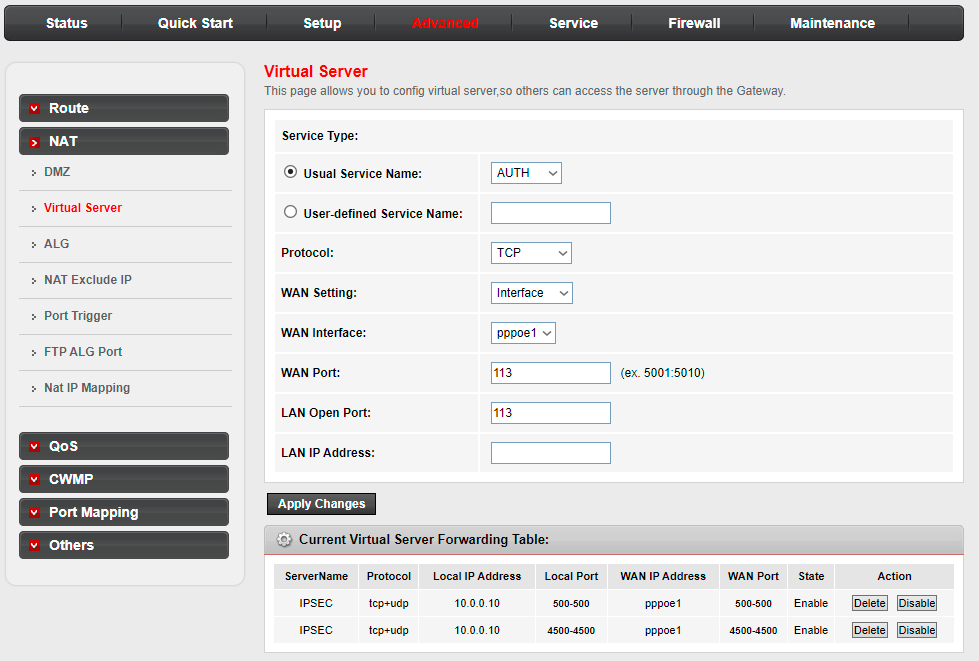Delete the IPSEC 500-500 forwarding rule
979x661 pixels.
pos(869,603)
